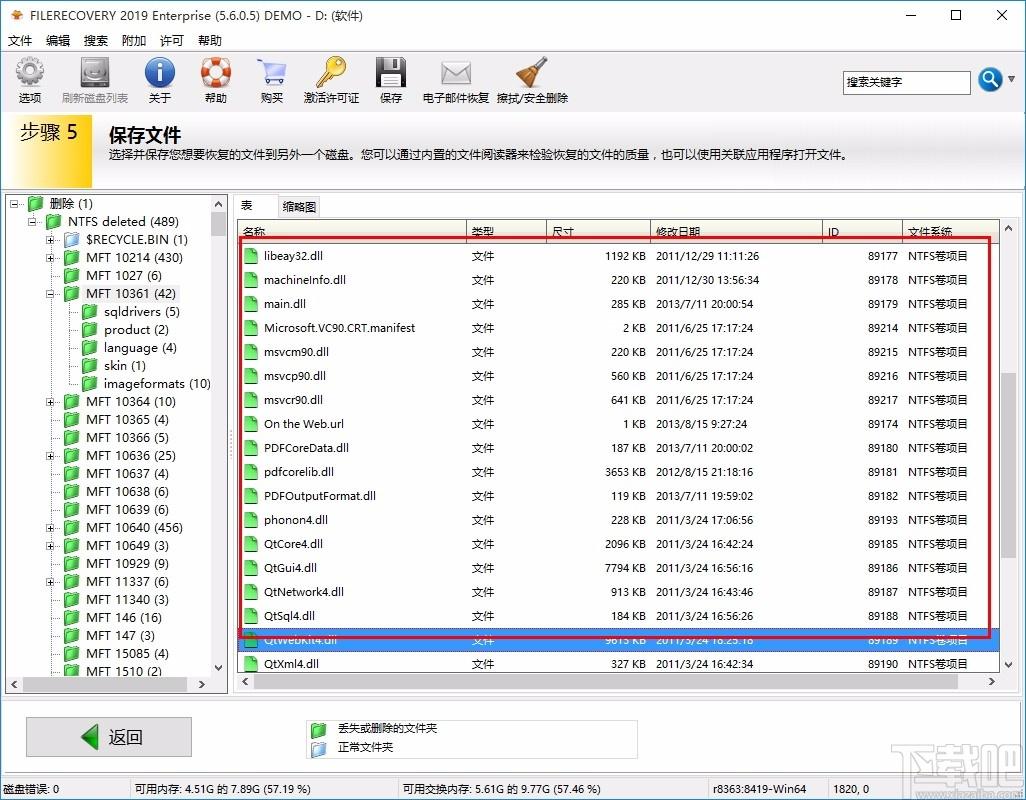1026x800 pixels.
Task: Click the About info icon
Action: (160, 80)
